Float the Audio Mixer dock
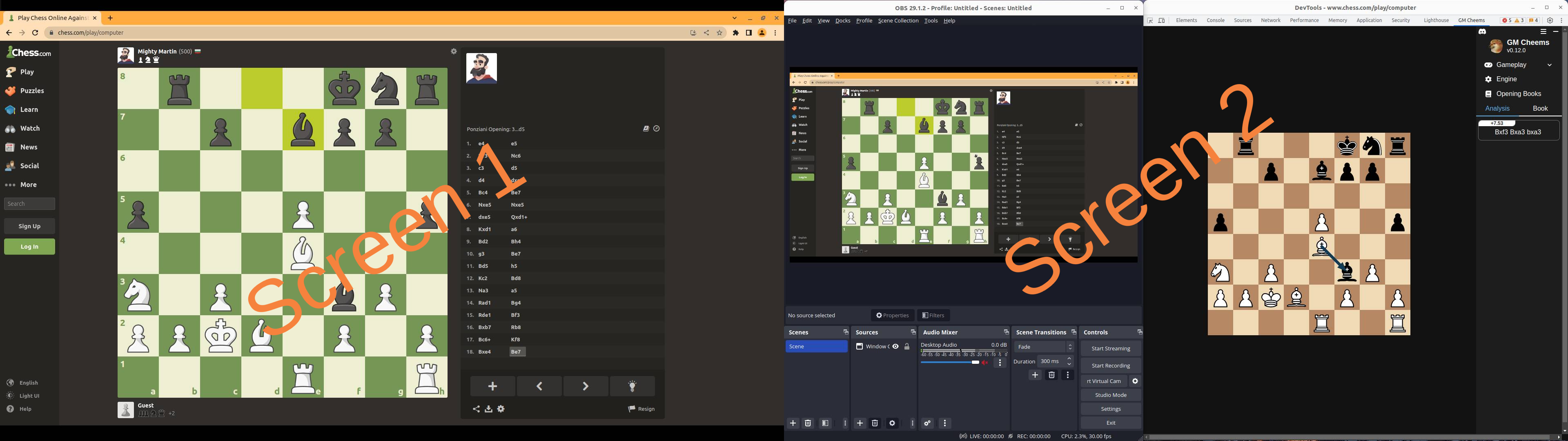This screenshot has height=441, width=1568. (1006, 332)
